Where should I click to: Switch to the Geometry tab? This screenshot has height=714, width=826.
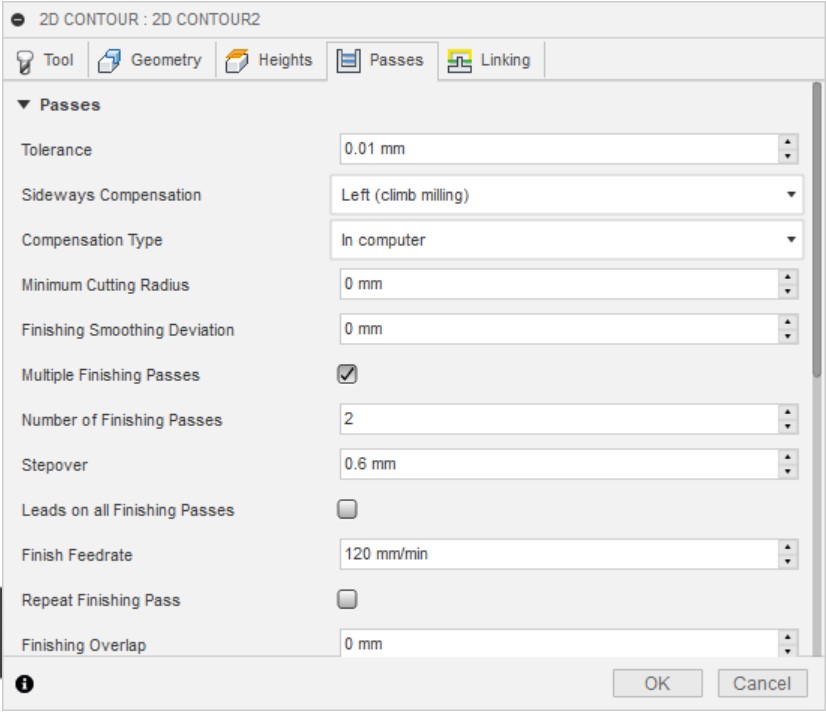coord(150,61)
